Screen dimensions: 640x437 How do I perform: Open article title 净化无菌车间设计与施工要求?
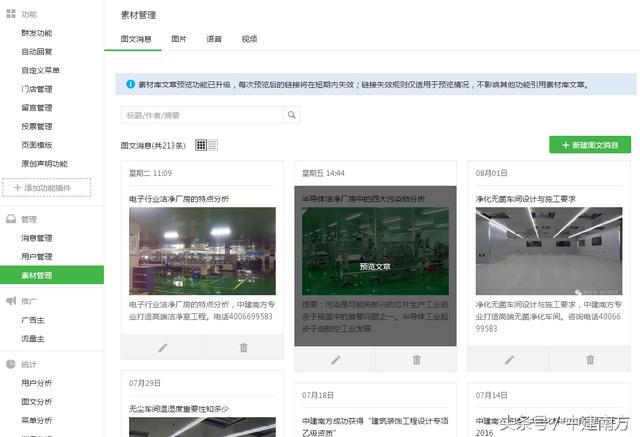tap(525, 199)
